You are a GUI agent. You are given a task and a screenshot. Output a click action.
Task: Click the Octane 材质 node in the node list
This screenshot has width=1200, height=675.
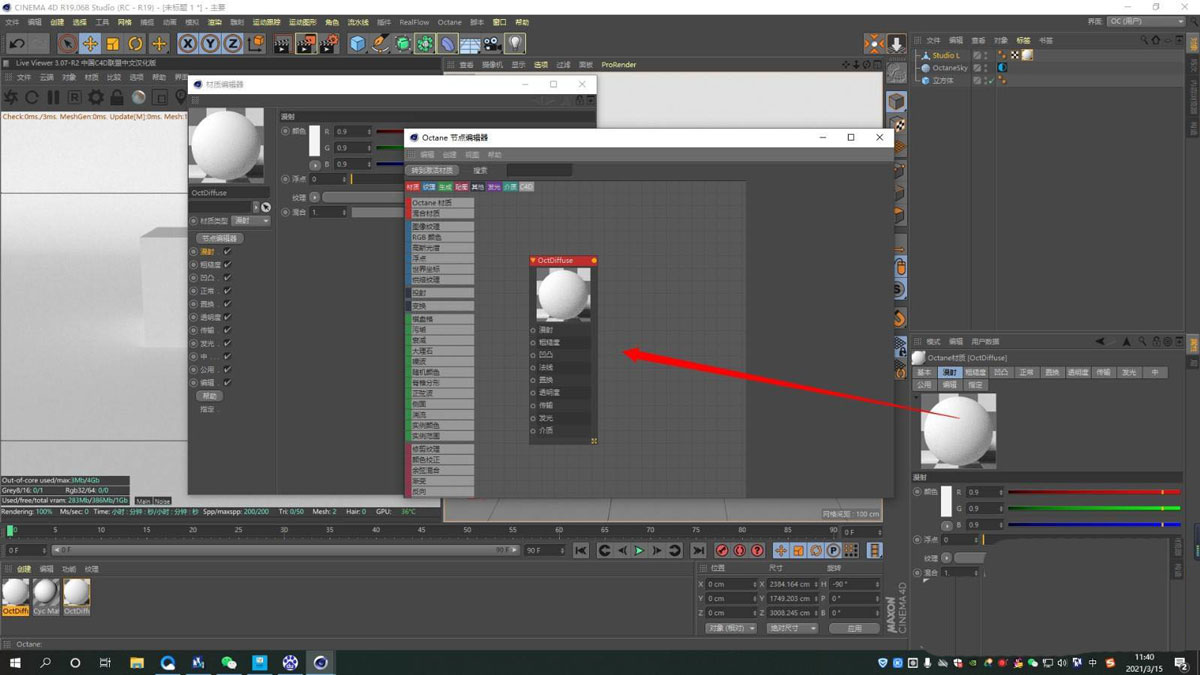pos(441,203)
